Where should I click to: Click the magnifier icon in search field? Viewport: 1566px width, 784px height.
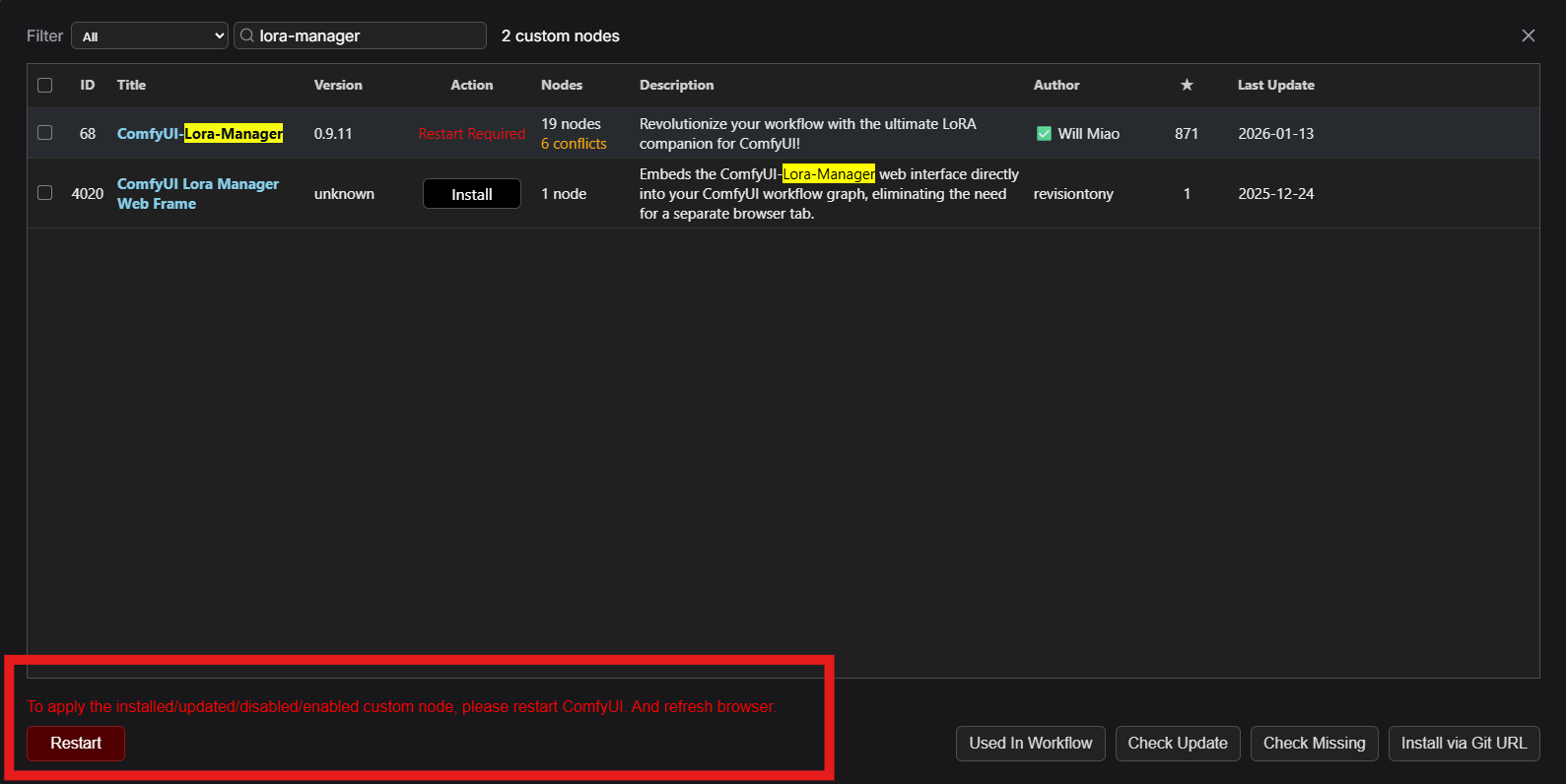click(247, 35)
